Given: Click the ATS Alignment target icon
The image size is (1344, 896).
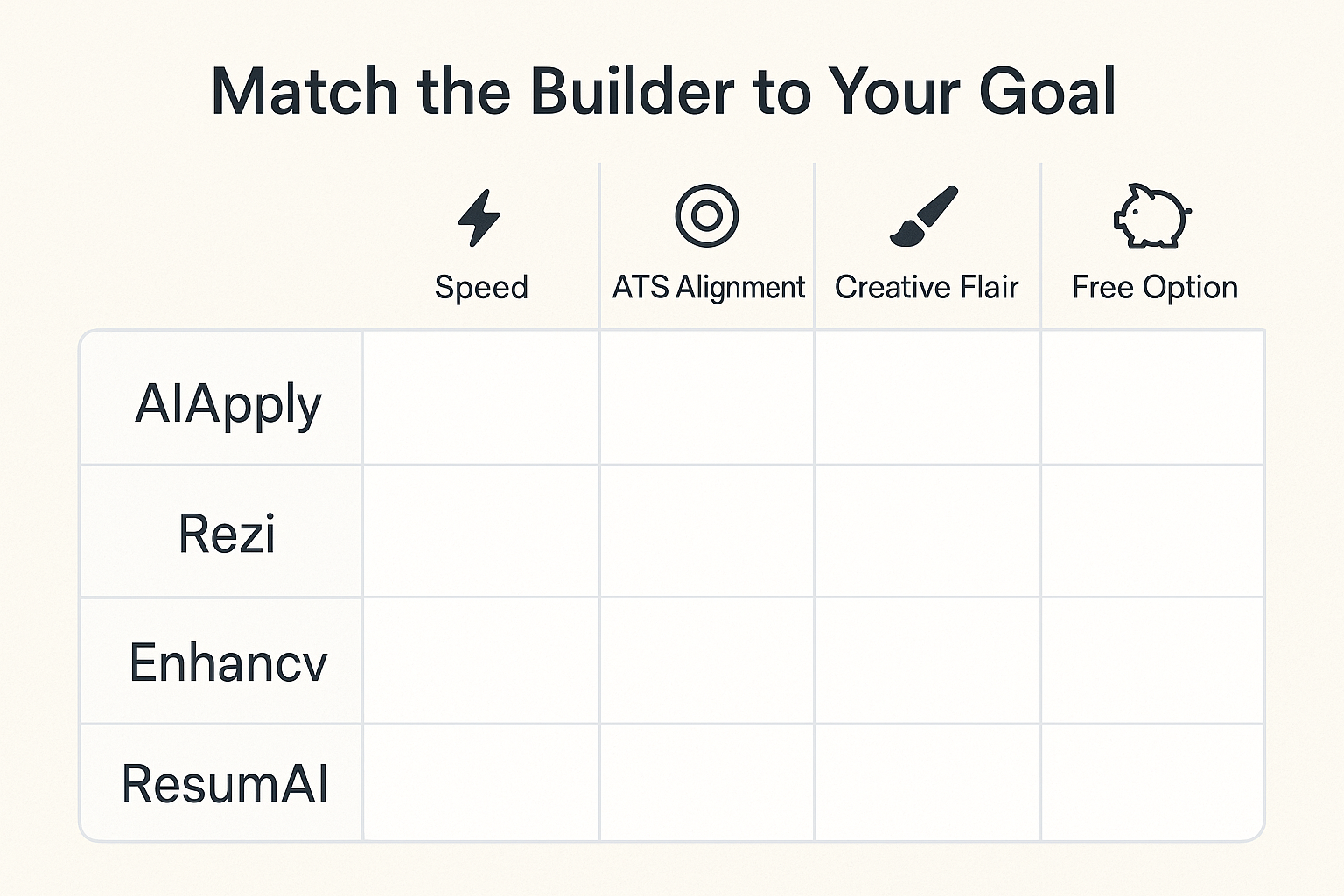Looking at the screenshot, I should click(x=707, y=215).
